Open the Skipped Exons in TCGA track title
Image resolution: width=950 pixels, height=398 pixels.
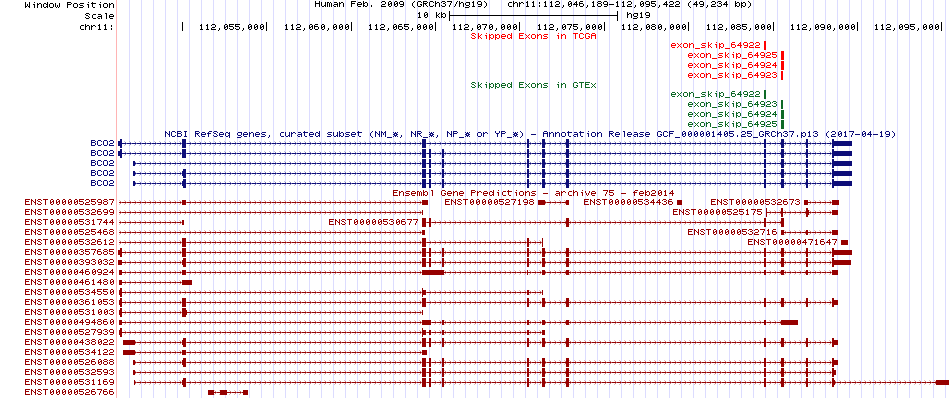pyautogui.click(x=534, y=36)
